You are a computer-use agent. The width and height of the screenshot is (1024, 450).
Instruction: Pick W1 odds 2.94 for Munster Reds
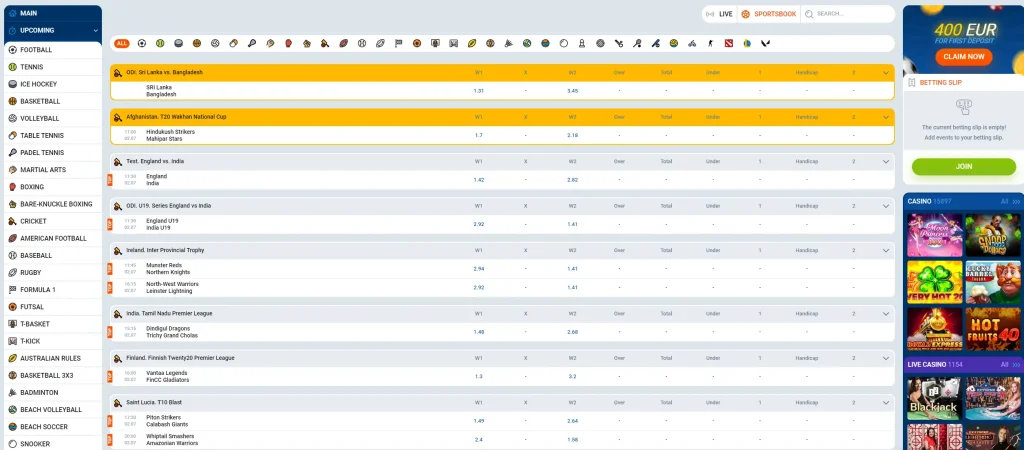click(x=479, y=268)
